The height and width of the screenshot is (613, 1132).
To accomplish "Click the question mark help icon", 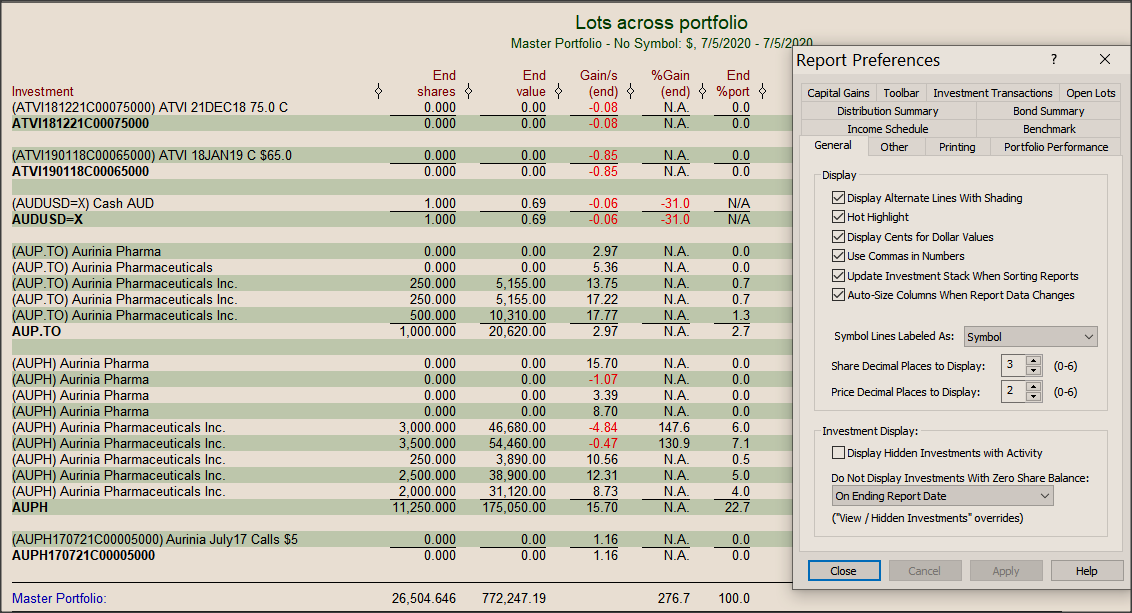I will [x=1054, y=59].
